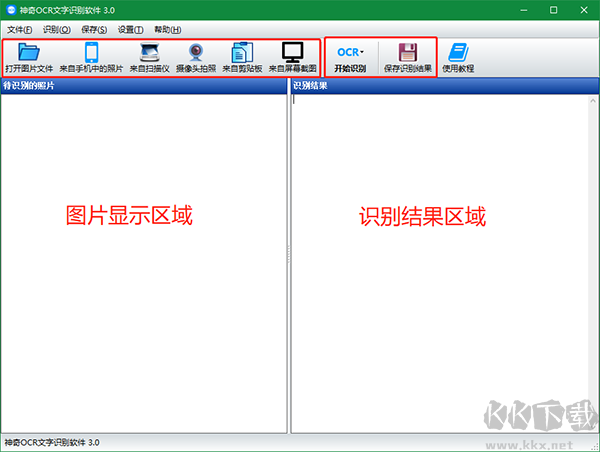The image size is (600, 452).
Task: Open an image file with the folder icon
Action: click(29, 52)
